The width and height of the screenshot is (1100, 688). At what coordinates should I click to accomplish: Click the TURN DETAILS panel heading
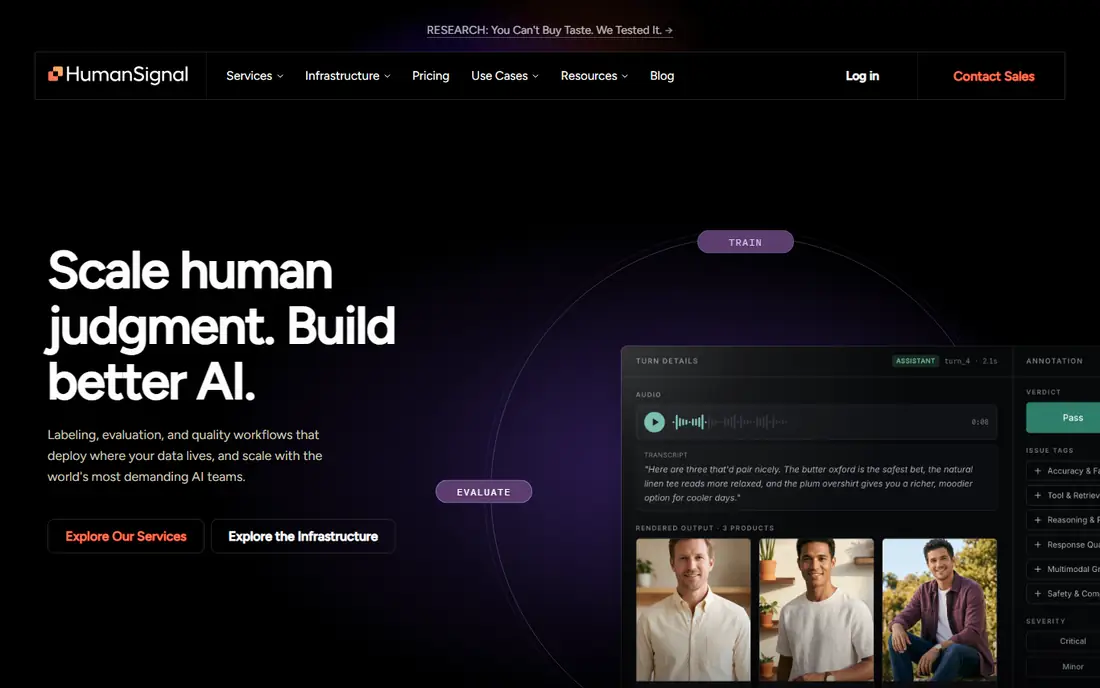pyautogui.click(x=666, y=361)
